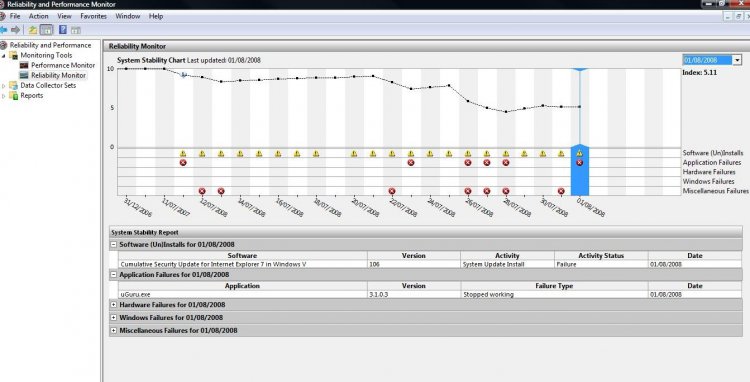Open the Favorites menu
750x382 pixels.
[93, 16]
